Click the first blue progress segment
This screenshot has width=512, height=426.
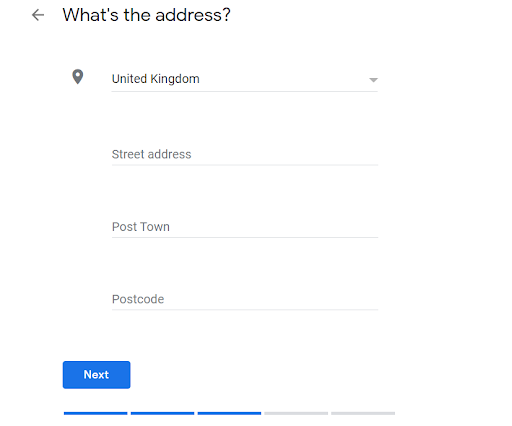(x=96, y=413)
